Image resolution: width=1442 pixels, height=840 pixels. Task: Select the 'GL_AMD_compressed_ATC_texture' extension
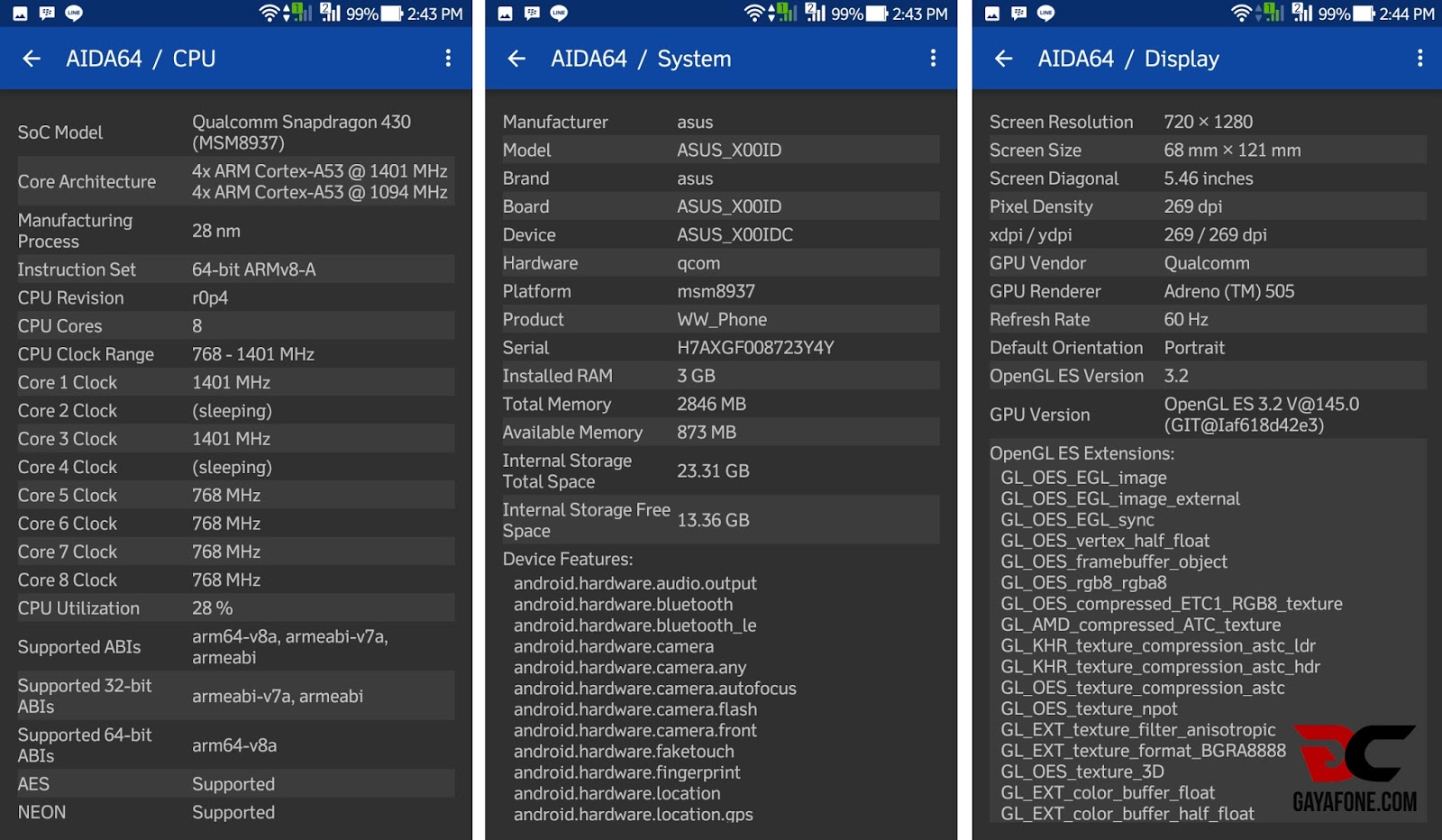click(x=1141, y=625)
